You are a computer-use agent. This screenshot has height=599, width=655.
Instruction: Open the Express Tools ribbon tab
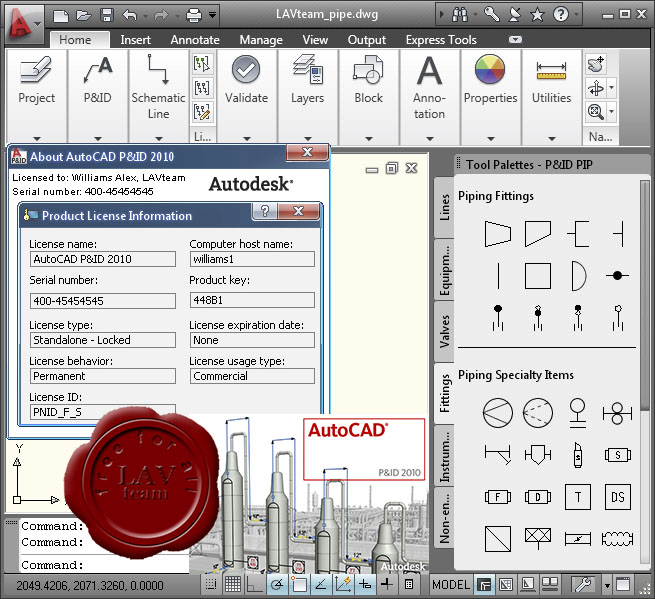pos(441,40)
